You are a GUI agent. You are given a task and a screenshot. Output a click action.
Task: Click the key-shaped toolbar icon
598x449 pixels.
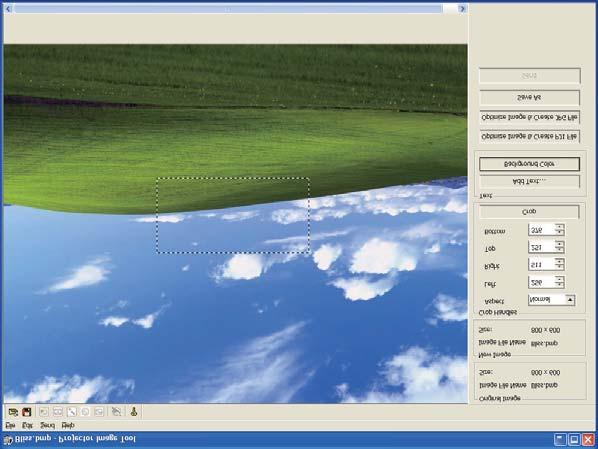point(134,412)
